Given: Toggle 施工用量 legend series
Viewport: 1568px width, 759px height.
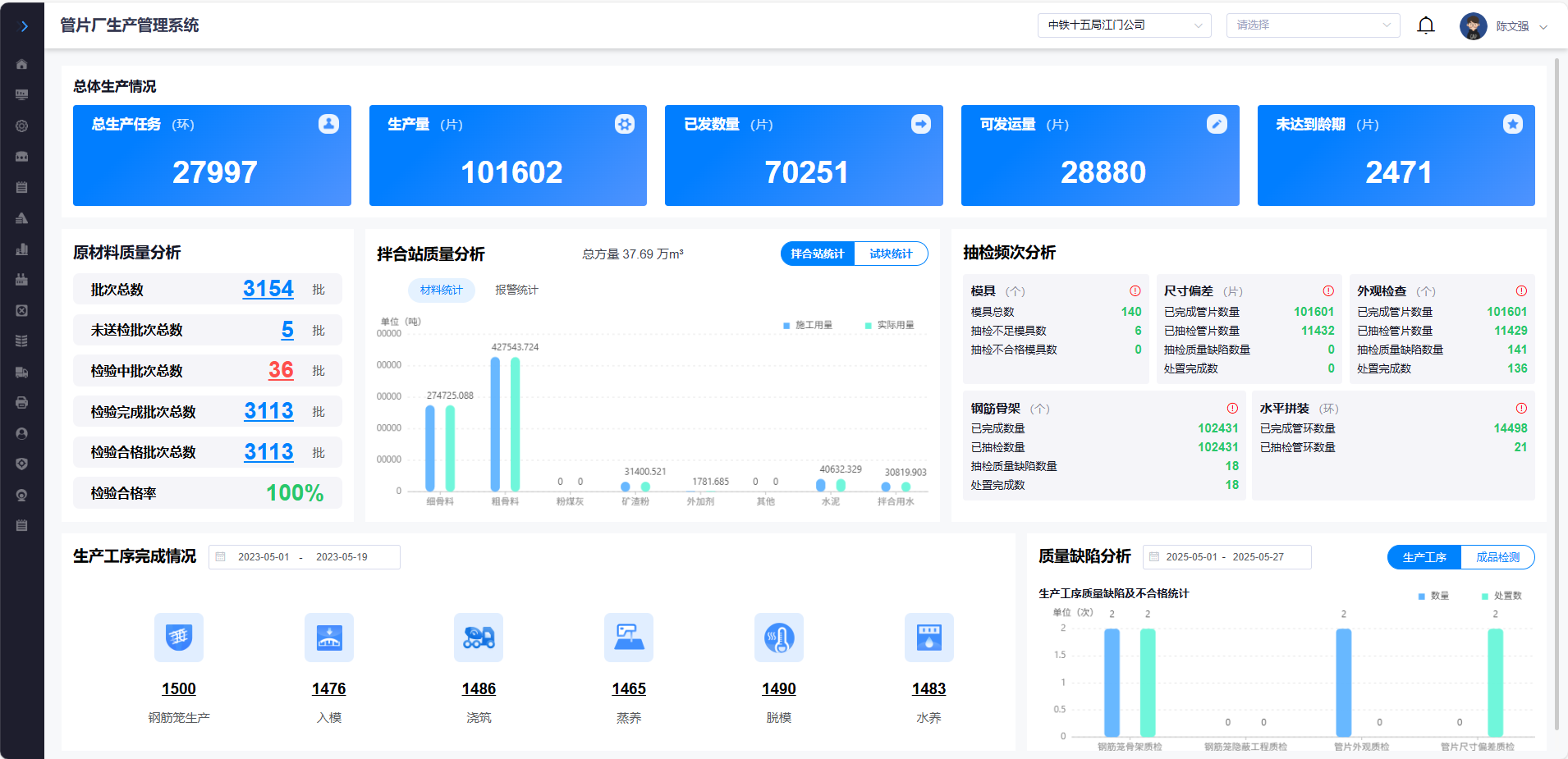Looking at the screenshot, I should click(808, 326).
